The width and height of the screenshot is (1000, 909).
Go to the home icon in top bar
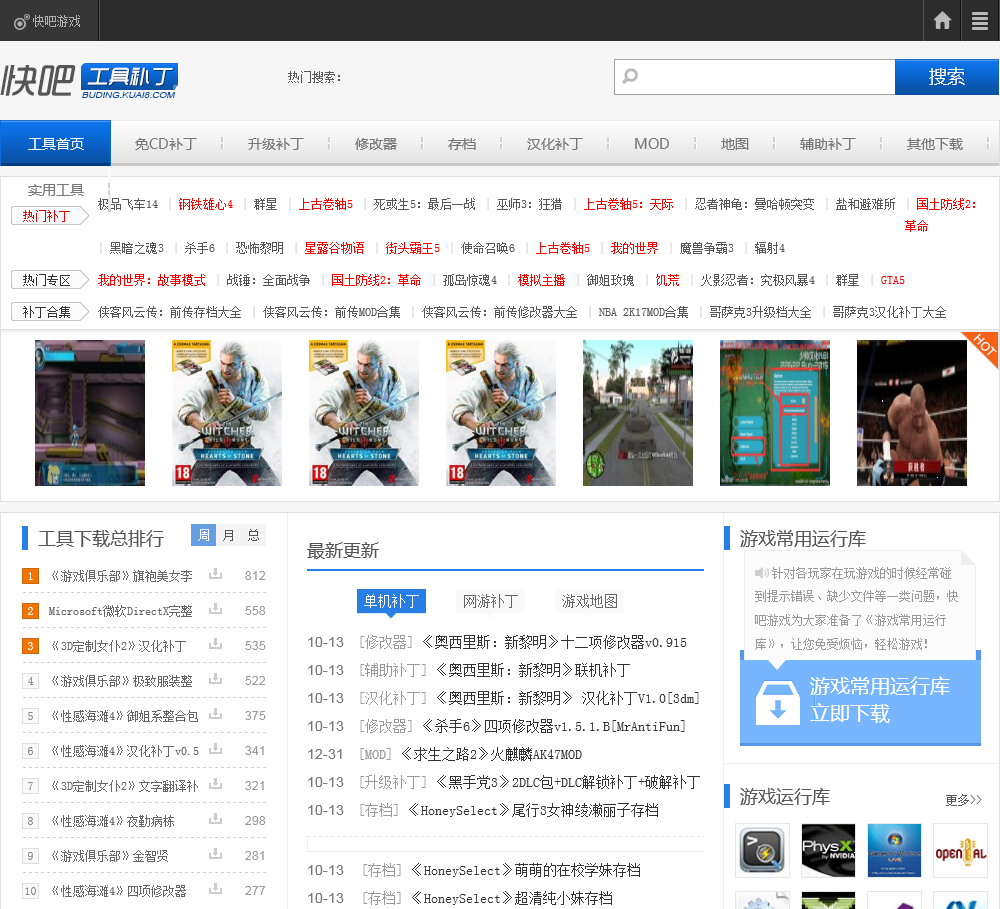(x=942, y=20)
